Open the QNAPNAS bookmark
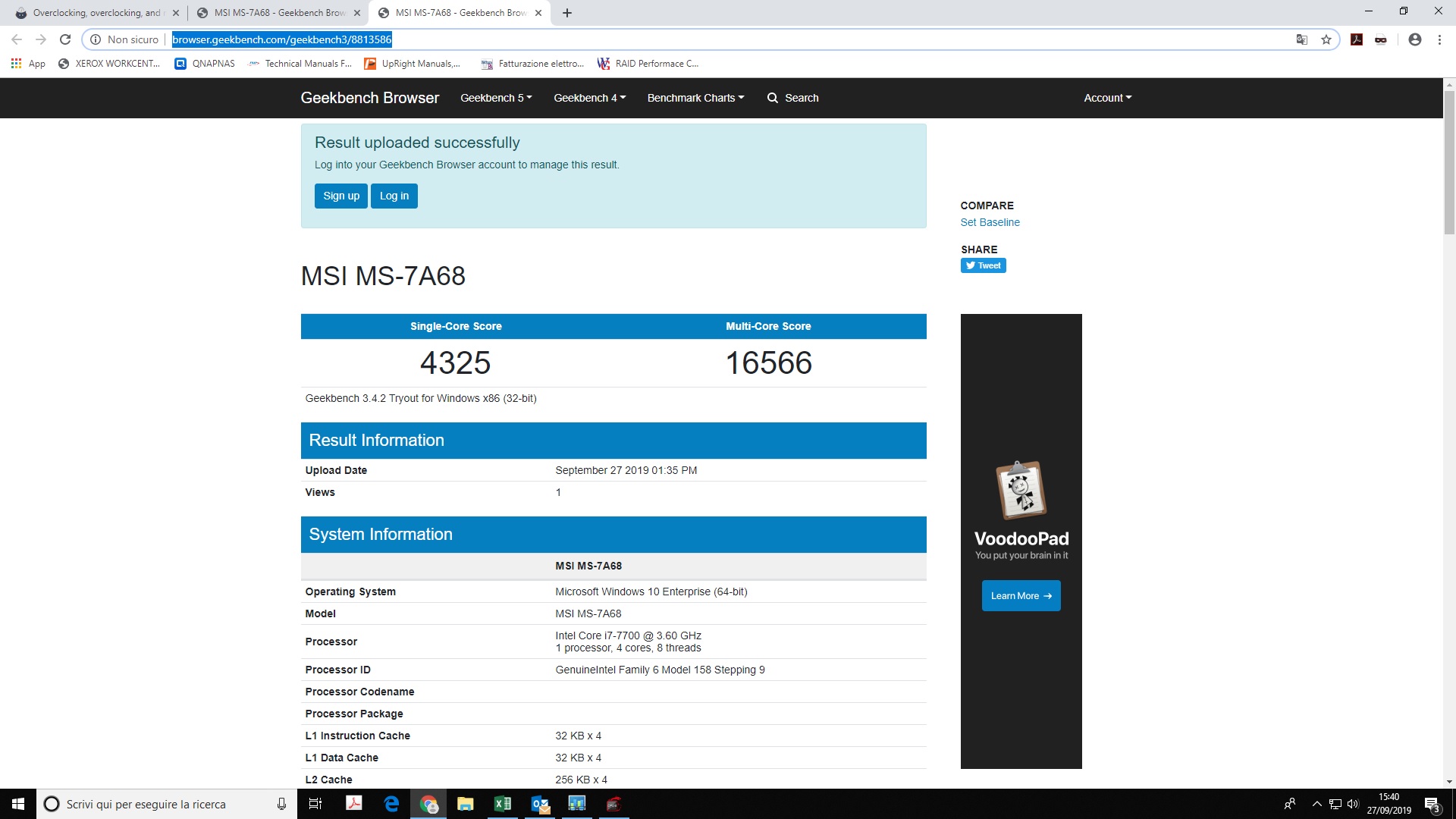The height and width of the screenshot is (819, 1456). tap(205, 64)
